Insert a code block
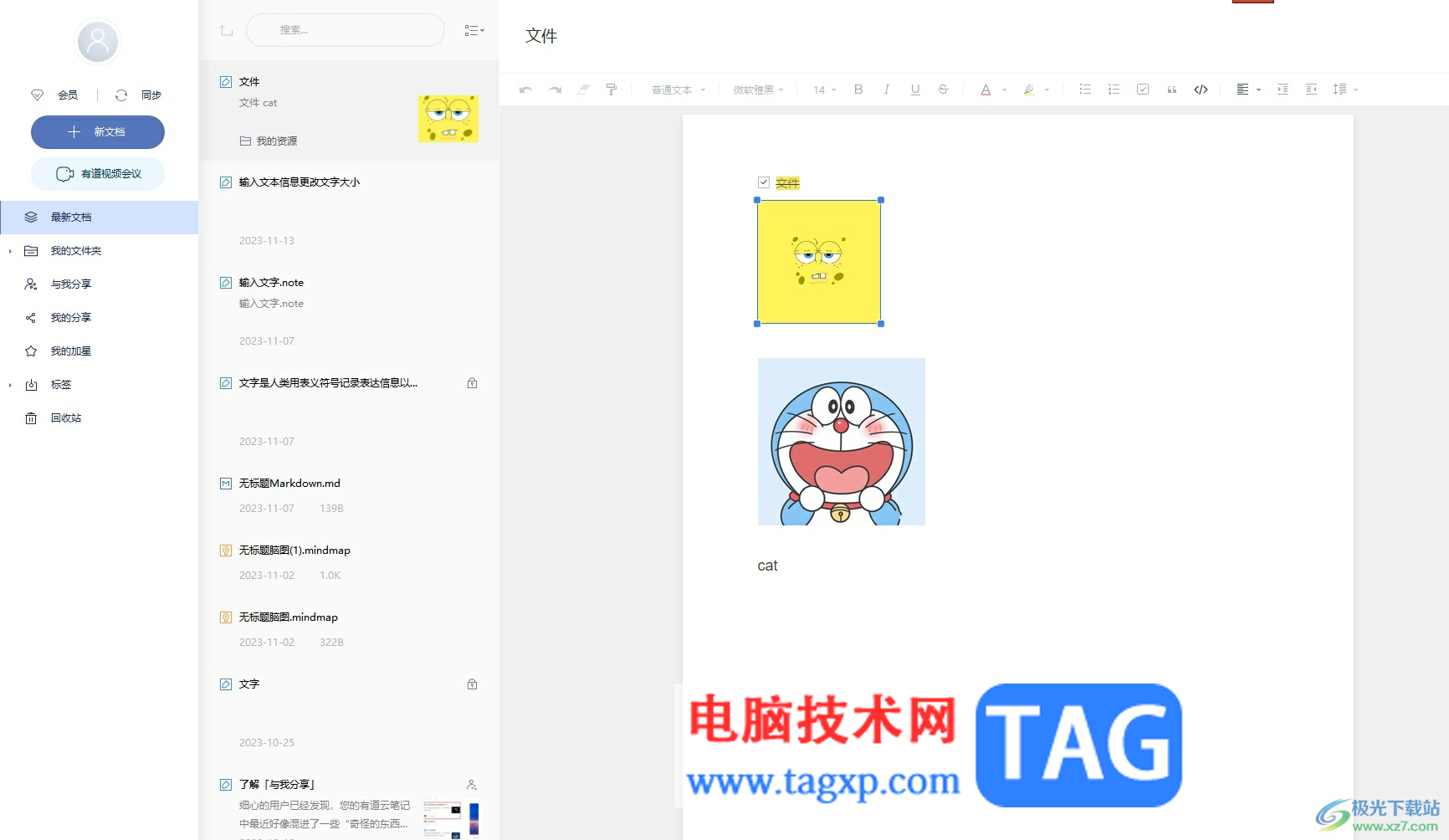Screen dimensions: 1449x840 pyautogui.click(x=1201, y=90)
